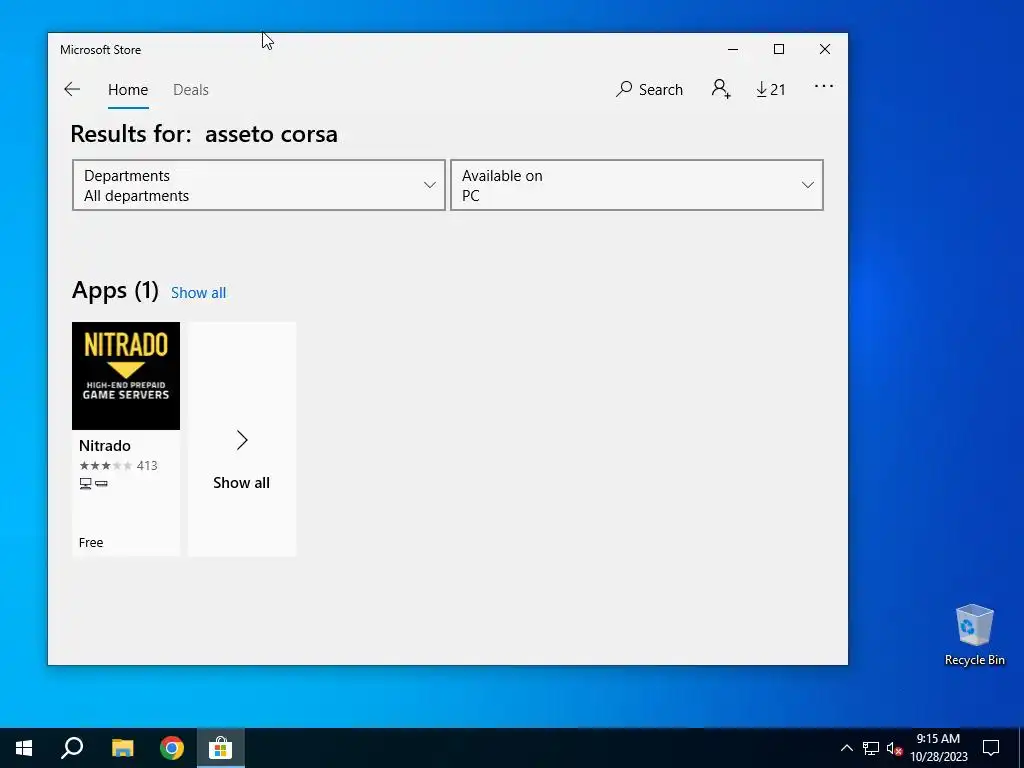Click the Apps (1) heading
This screenshot has width=1024, height=768.
point(115,290)
